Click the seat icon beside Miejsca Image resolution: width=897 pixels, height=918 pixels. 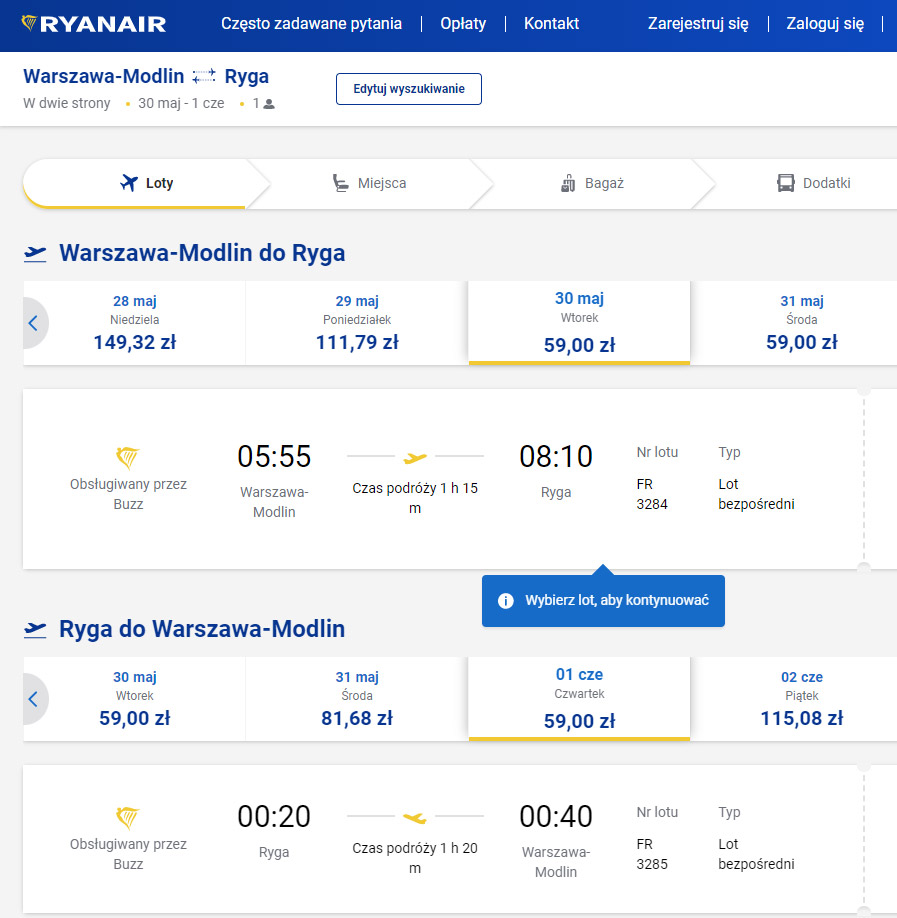tap(340, 183)
